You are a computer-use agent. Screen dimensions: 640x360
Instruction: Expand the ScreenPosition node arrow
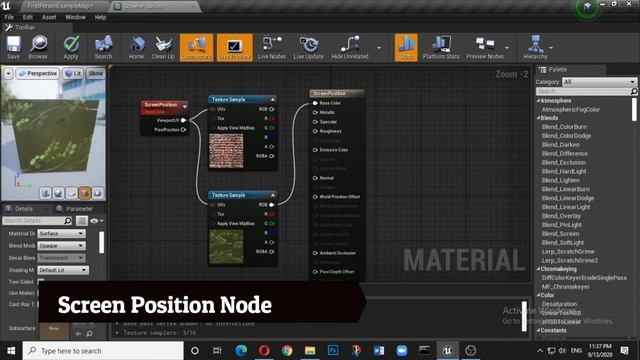[185, 107]
